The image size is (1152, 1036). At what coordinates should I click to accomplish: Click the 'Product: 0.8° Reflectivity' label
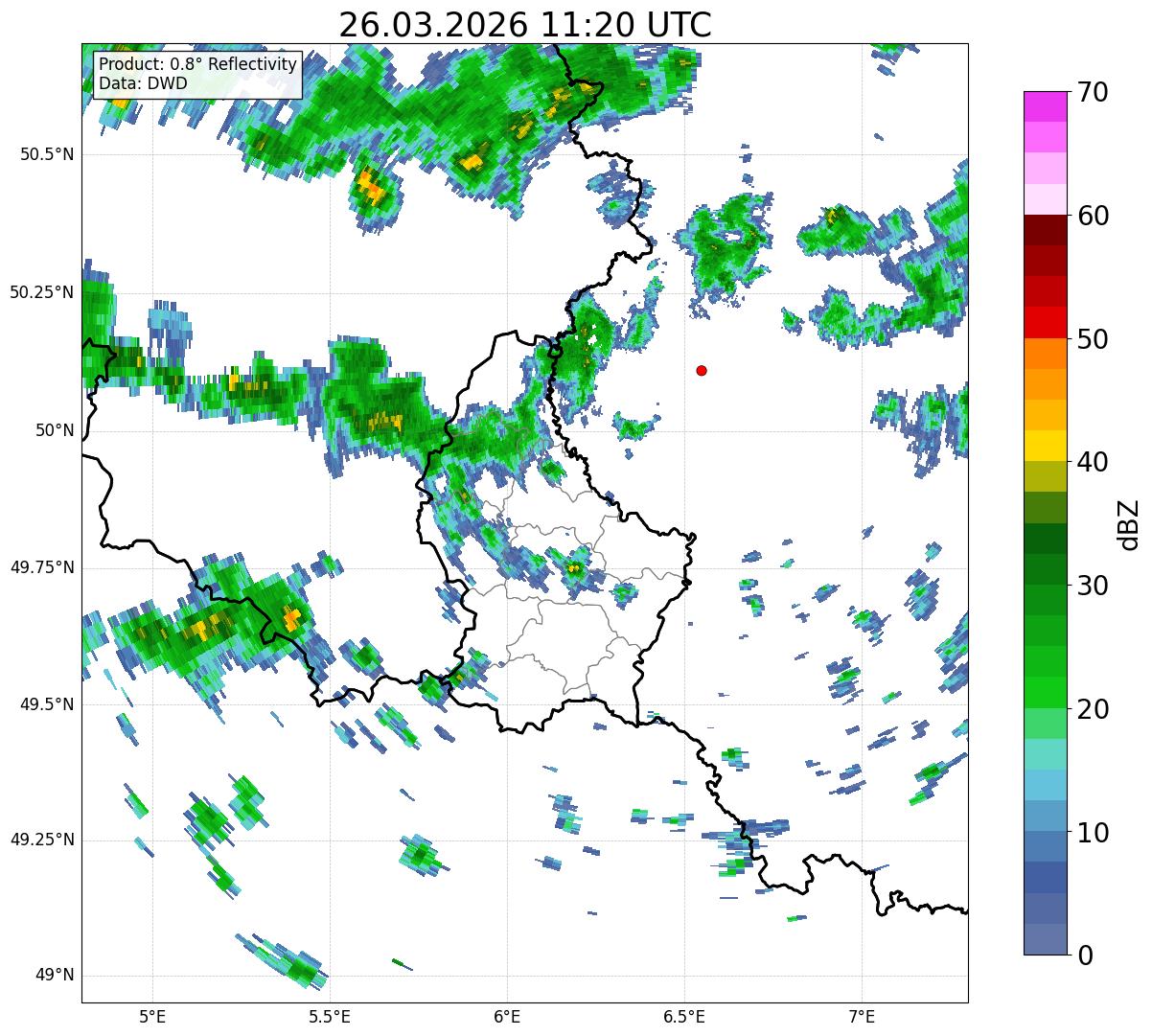pyautogui.click(x=198, y=65)
